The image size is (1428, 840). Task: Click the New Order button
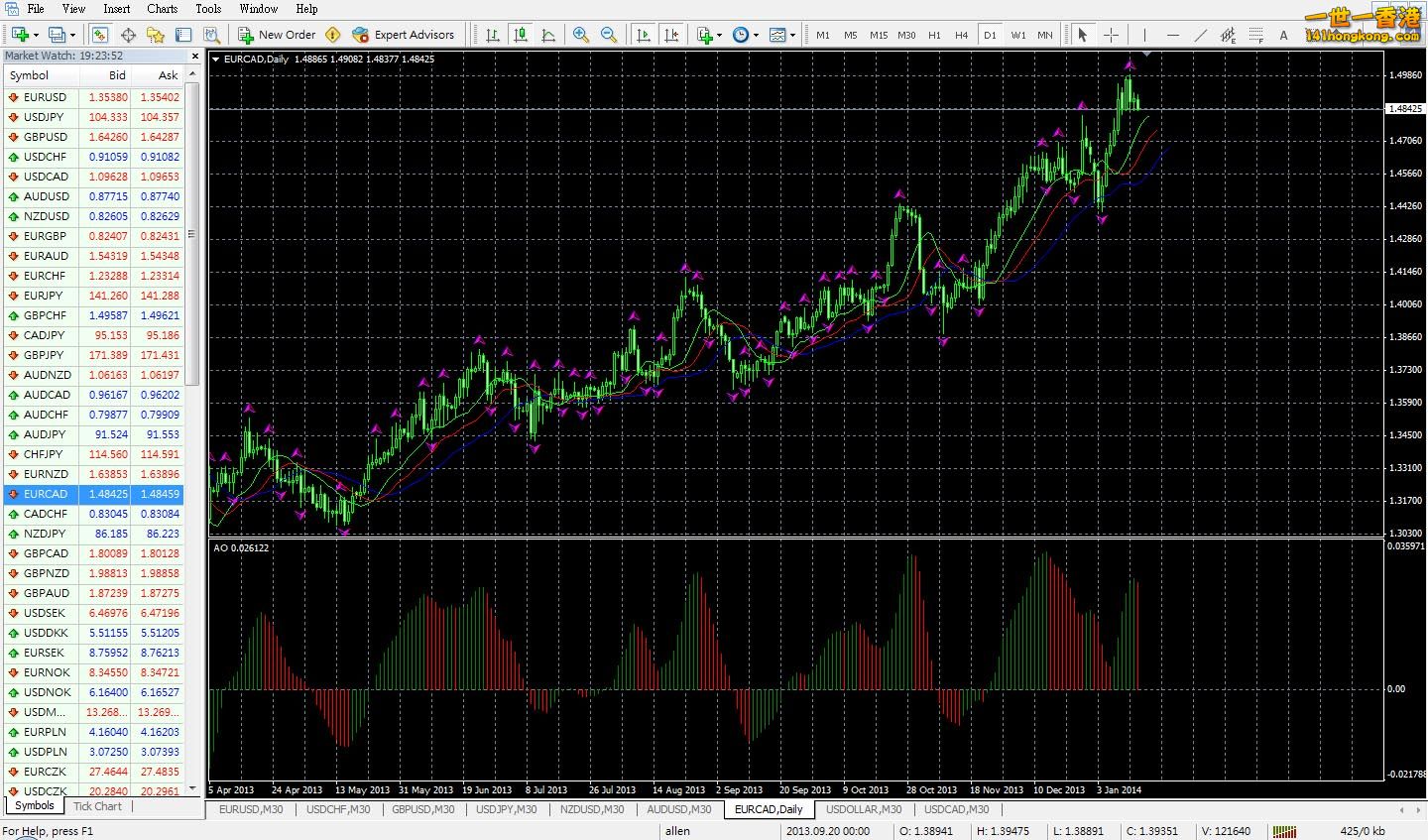277,35
